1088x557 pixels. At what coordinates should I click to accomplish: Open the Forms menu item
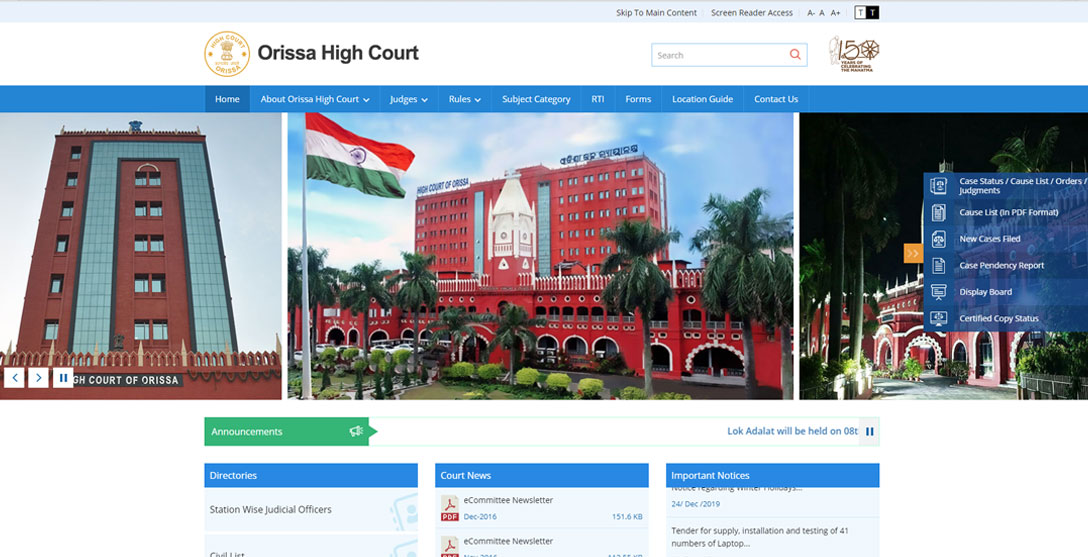pyautogui.click(x=638, y=99)
